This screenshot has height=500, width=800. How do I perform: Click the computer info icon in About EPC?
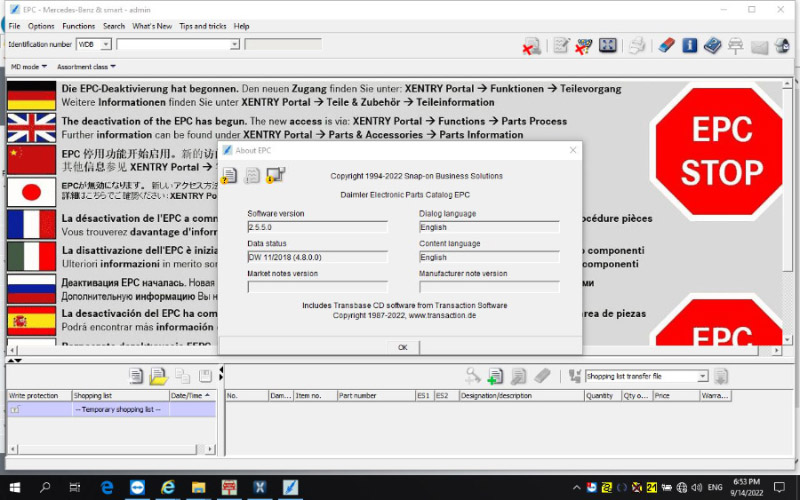[x=276, y=175]
